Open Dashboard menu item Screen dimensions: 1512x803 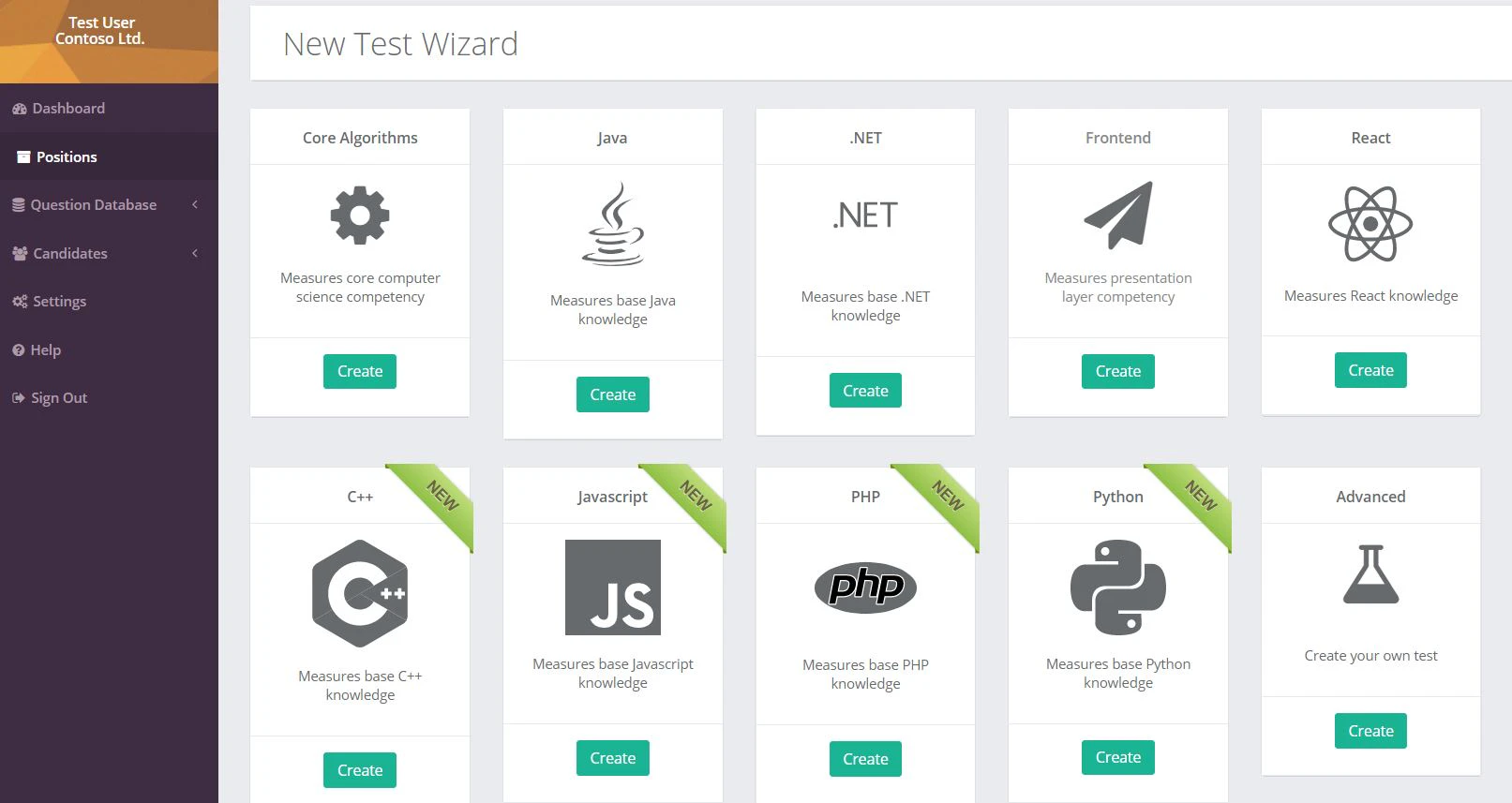coord(109,109)
